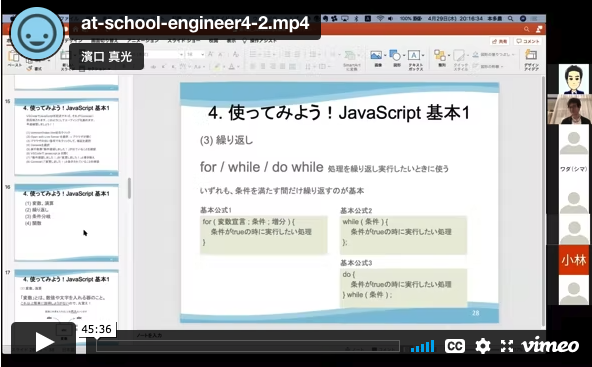The height and width of the screenshot is (367, 592).
Task: Open the Design Ideas ribbon icon
Action: pyautogui.click(x=531, y=60)
